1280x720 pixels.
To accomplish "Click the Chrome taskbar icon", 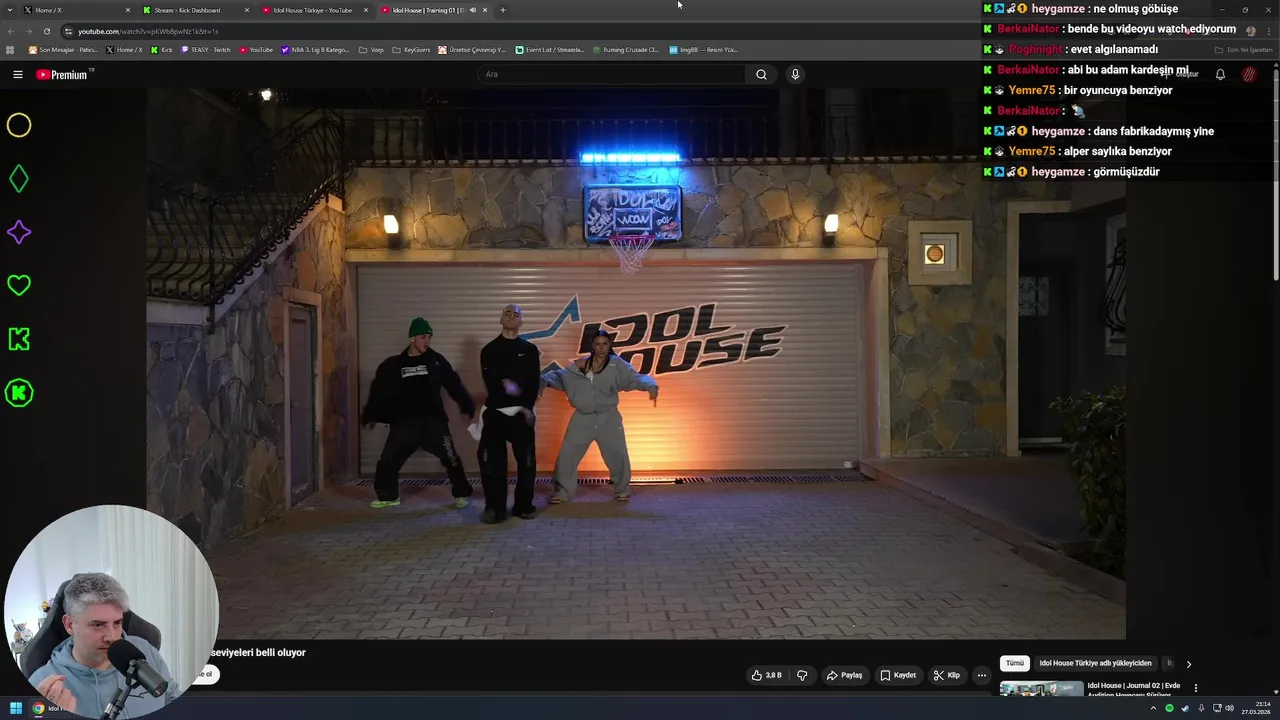I will tap(38, 708).
